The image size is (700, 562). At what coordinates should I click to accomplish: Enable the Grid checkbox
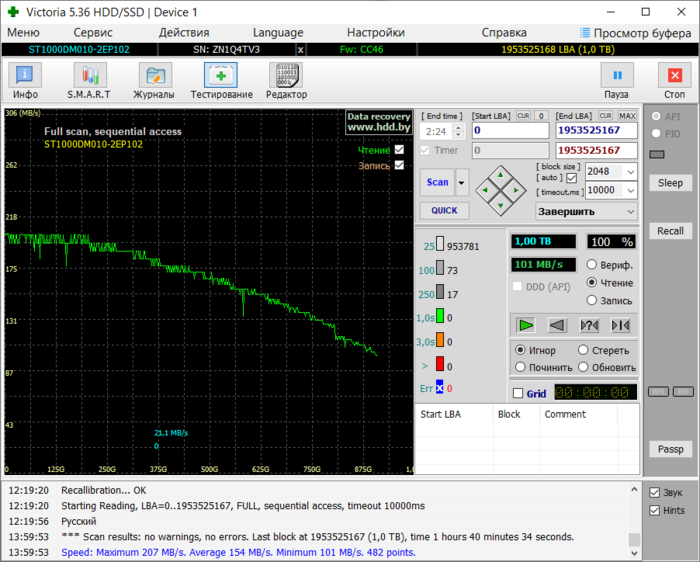[x=518, y=393]
